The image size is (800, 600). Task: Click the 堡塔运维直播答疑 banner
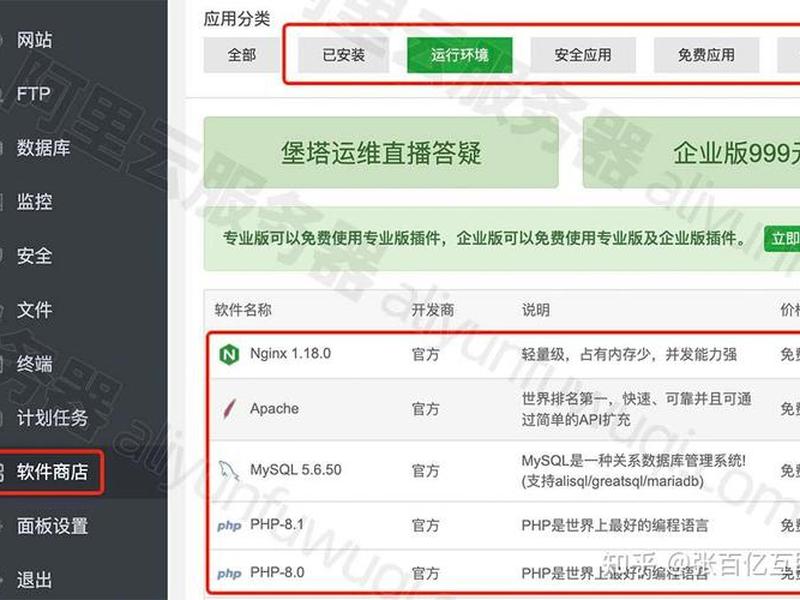(381, 153)
